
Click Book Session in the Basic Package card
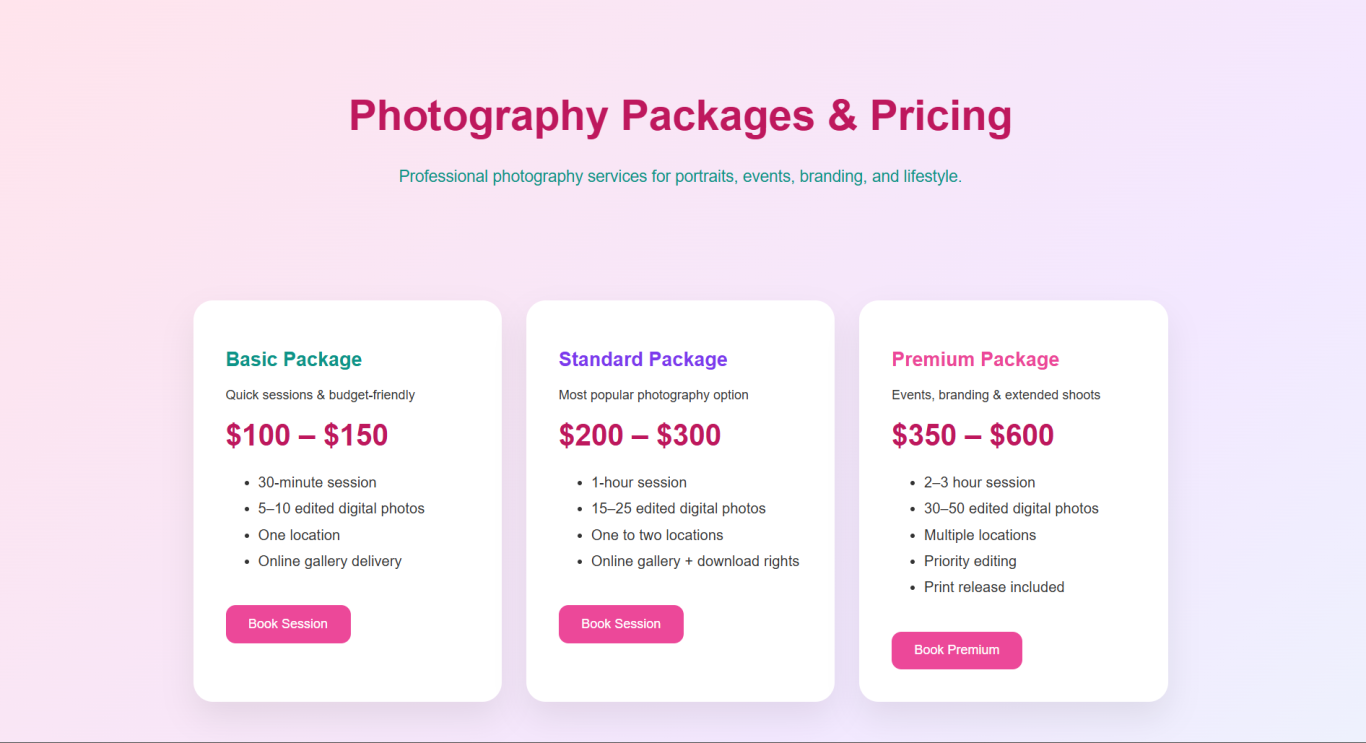[x=288, y=624]
